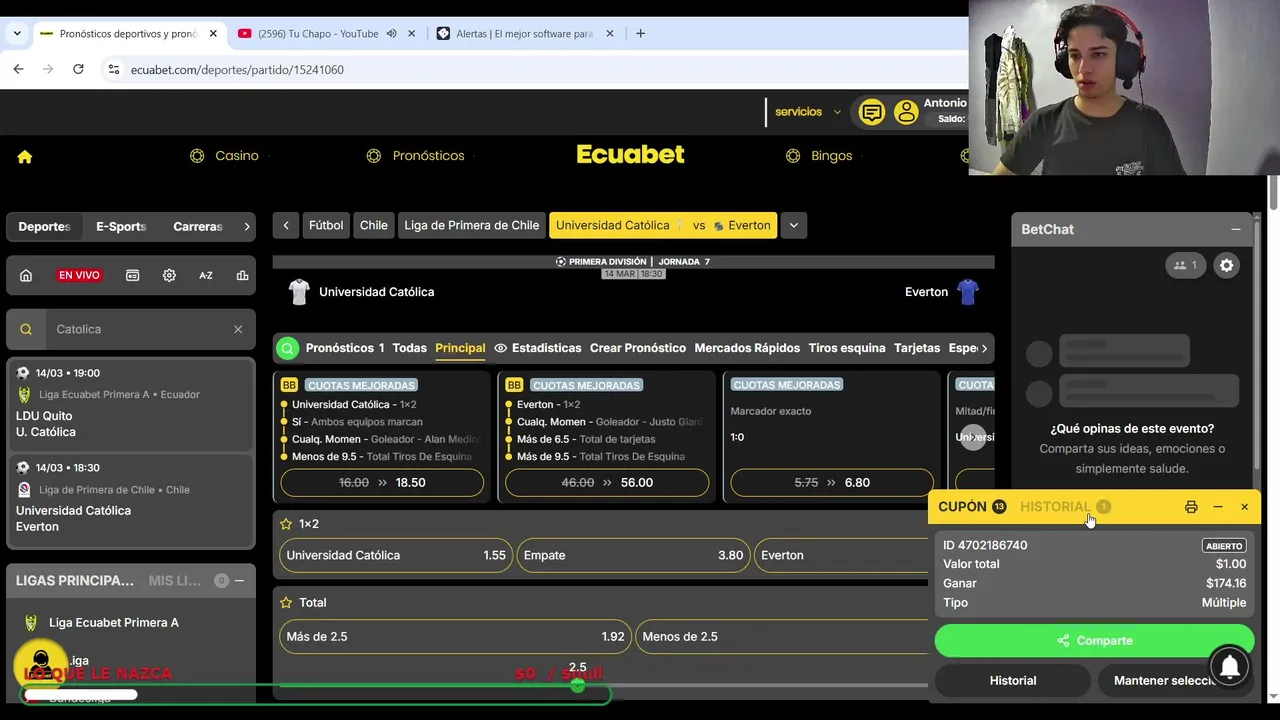Switch to MIS LIGAS tab
This screenshot has height=720, width=1280.
(x=175, y=580)
